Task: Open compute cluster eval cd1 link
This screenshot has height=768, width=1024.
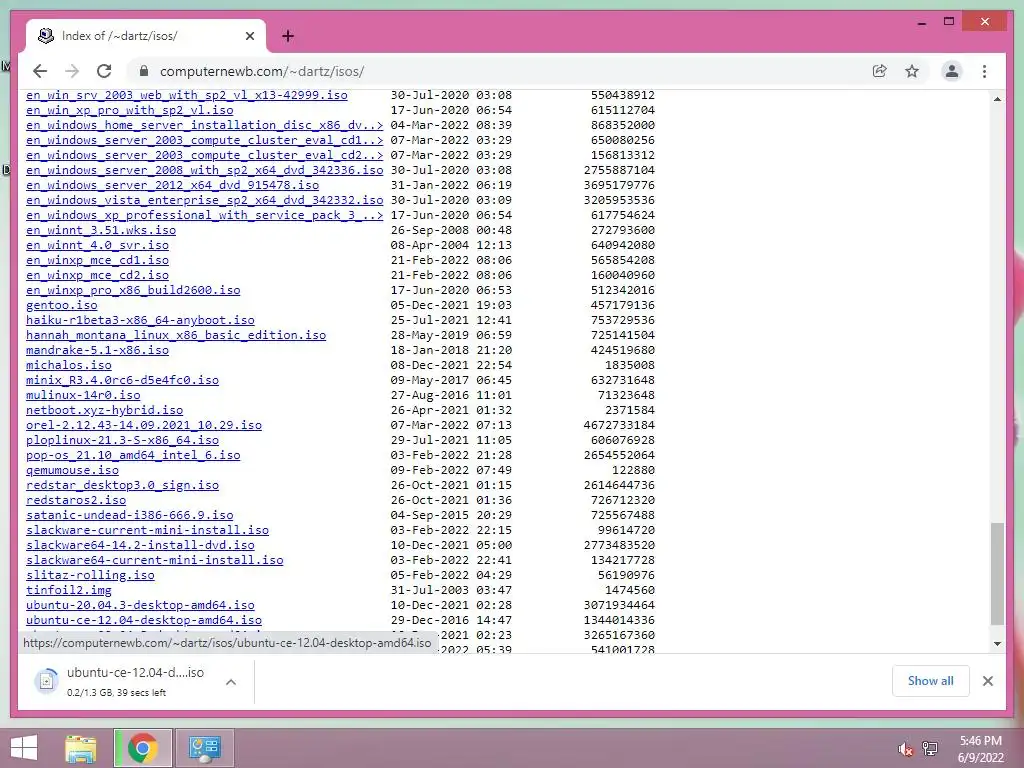Action: point(204,140)
